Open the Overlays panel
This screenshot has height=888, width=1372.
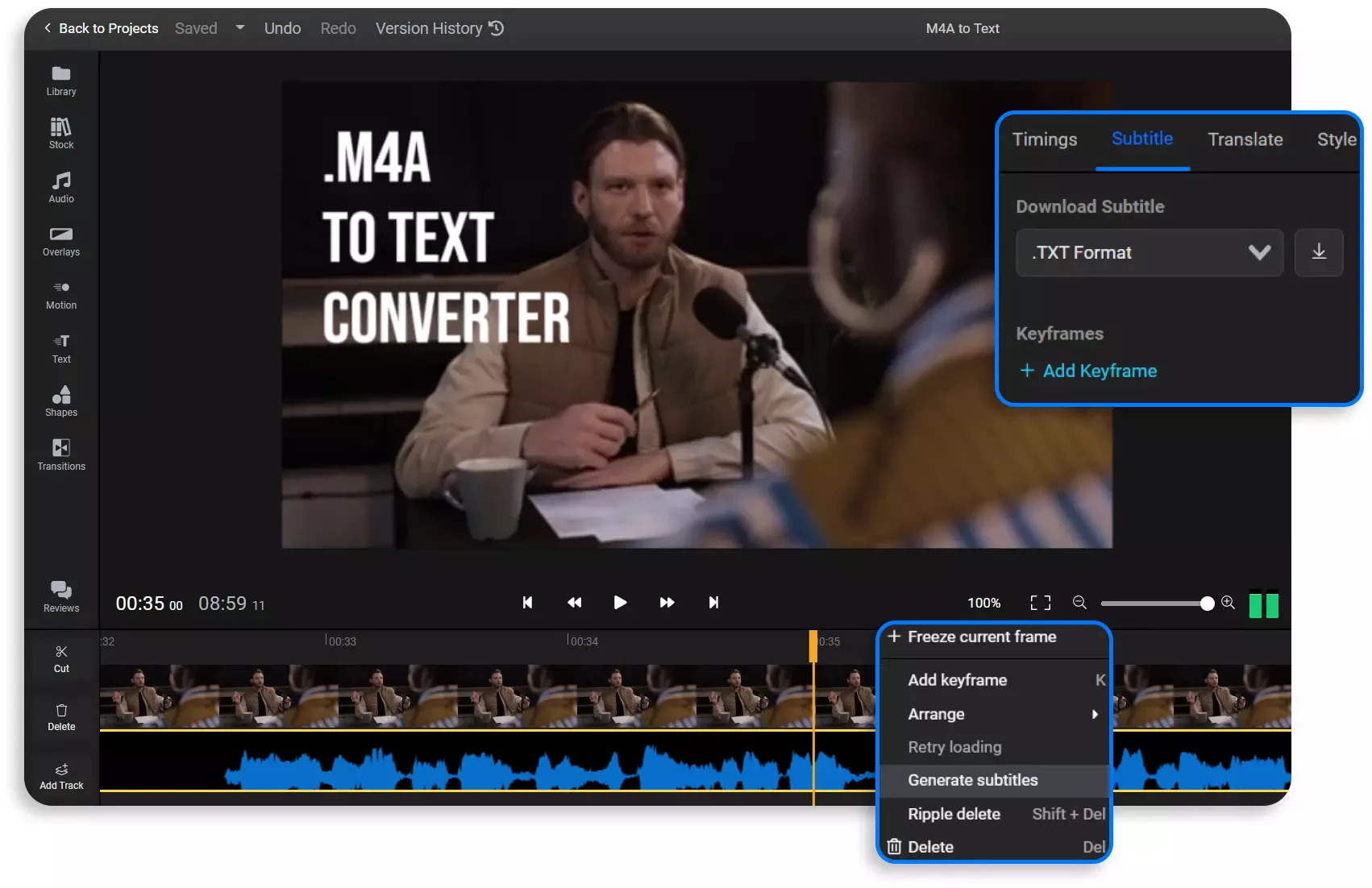[x=60, y=240]
